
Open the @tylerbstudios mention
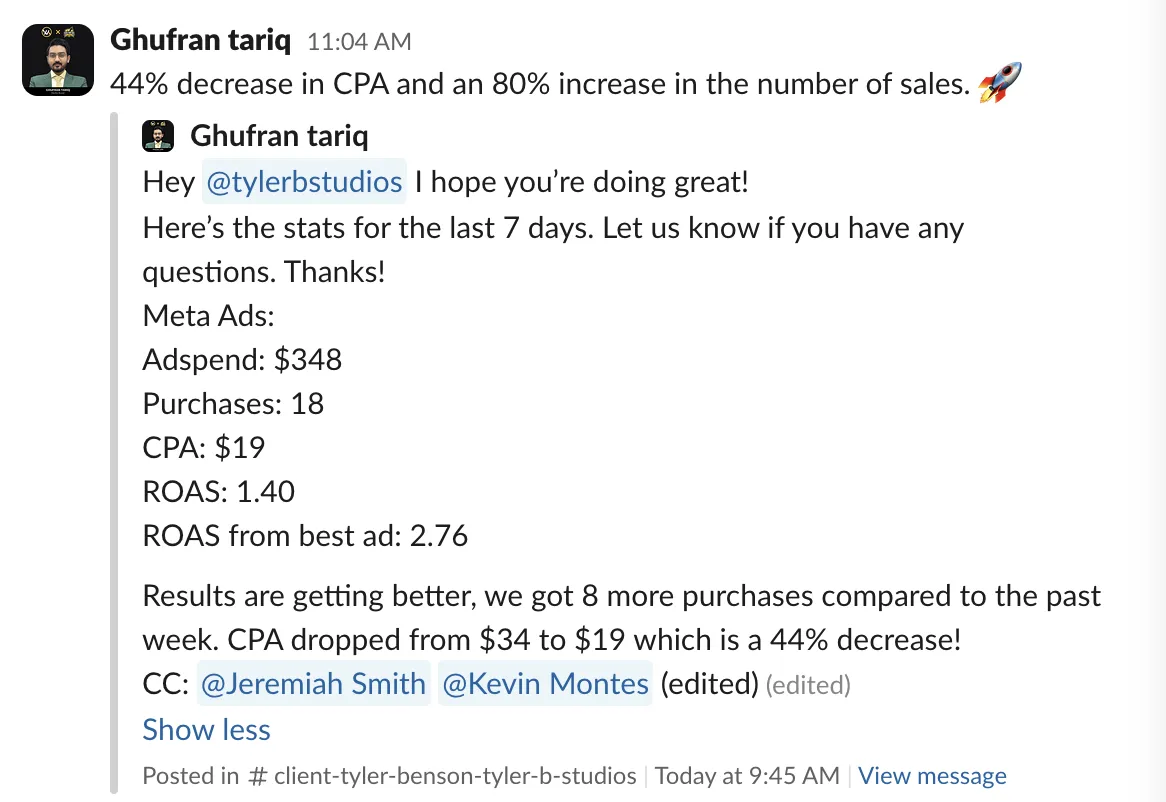tap(304, 181)
